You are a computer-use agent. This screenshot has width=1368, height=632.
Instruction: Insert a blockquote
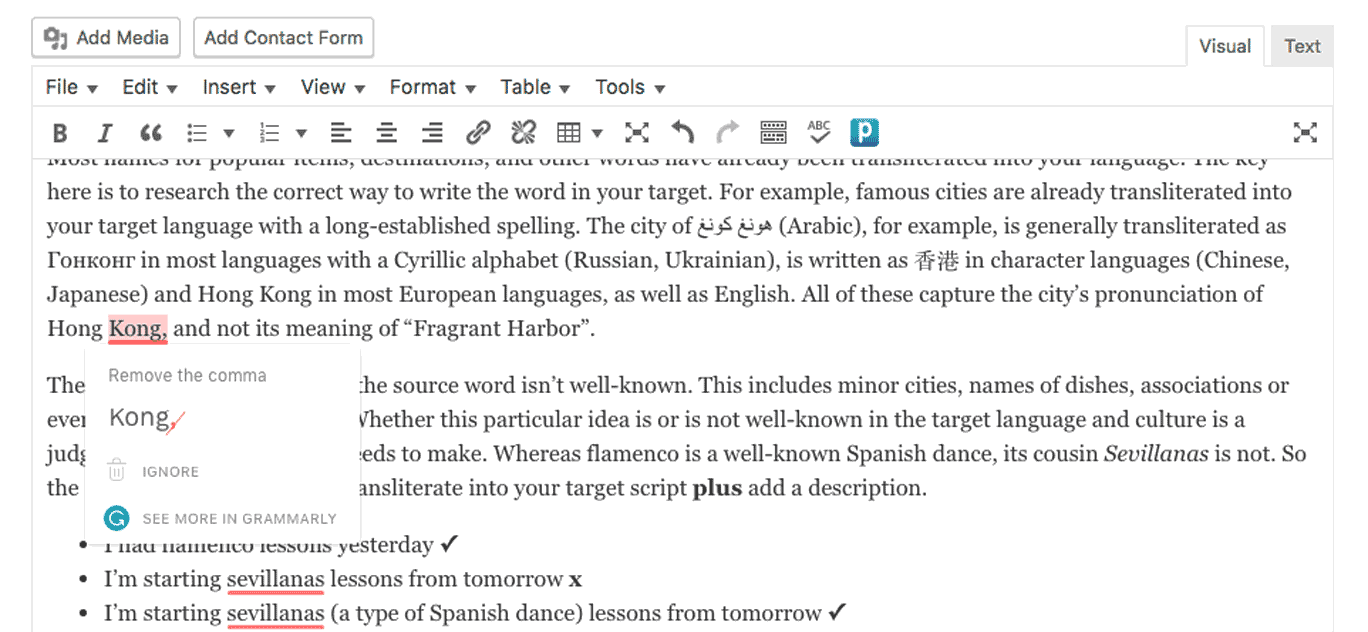[151, 133]
